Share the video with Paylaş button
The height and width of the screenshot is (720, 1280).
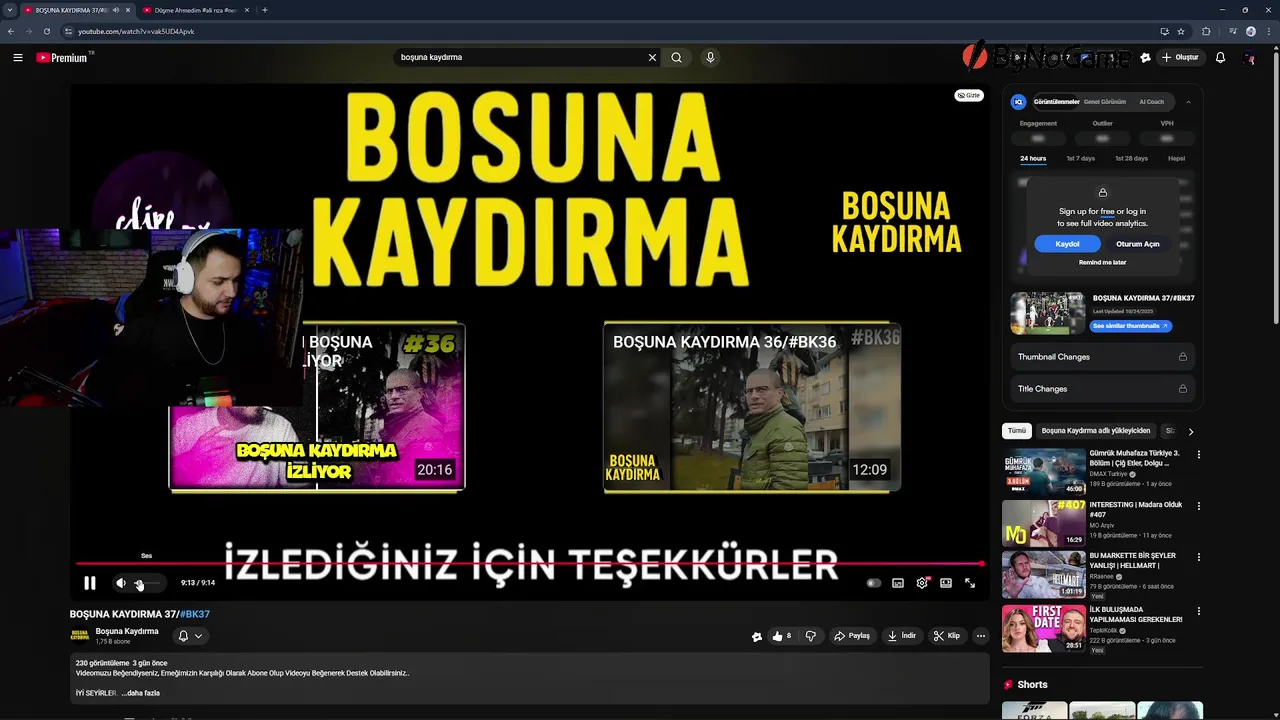coord(852,636)
